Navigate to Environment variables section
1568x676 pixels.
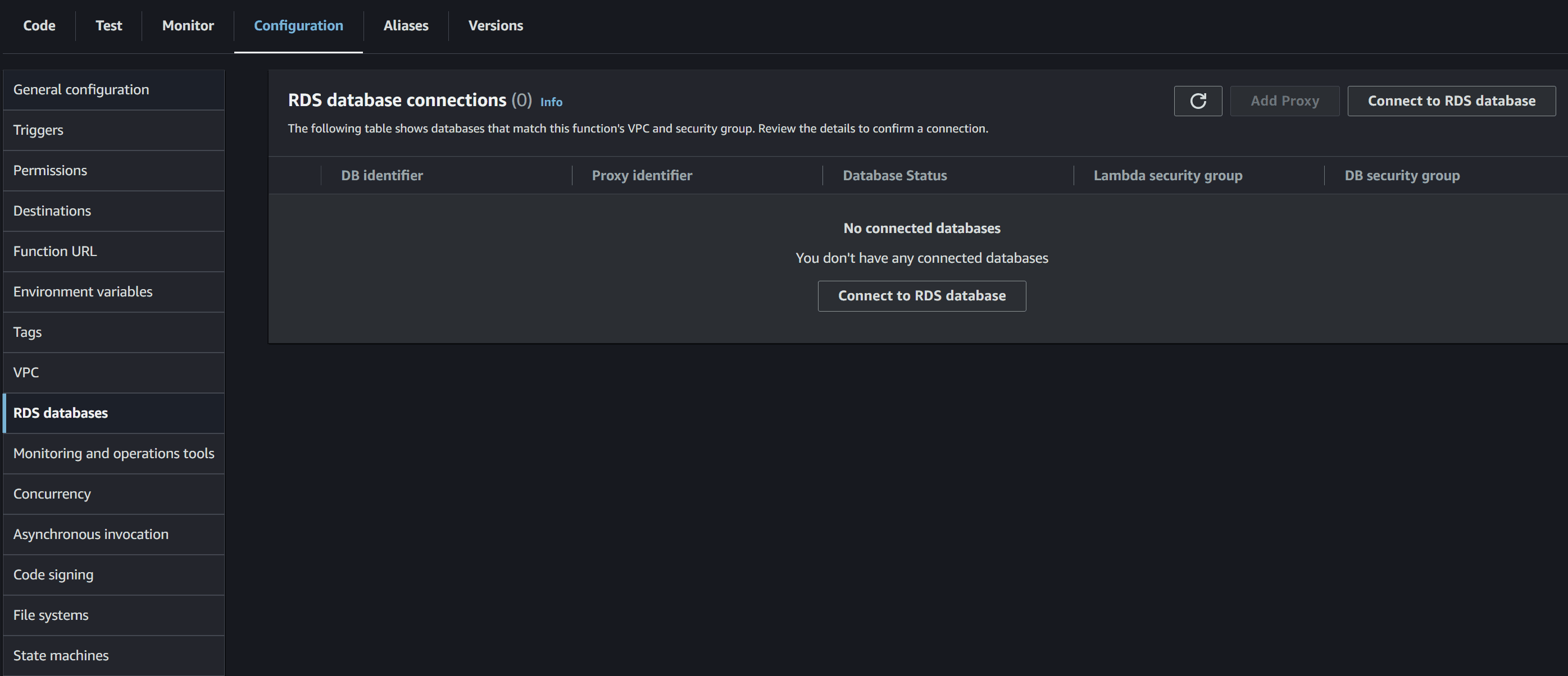click(x=82, y=291)
